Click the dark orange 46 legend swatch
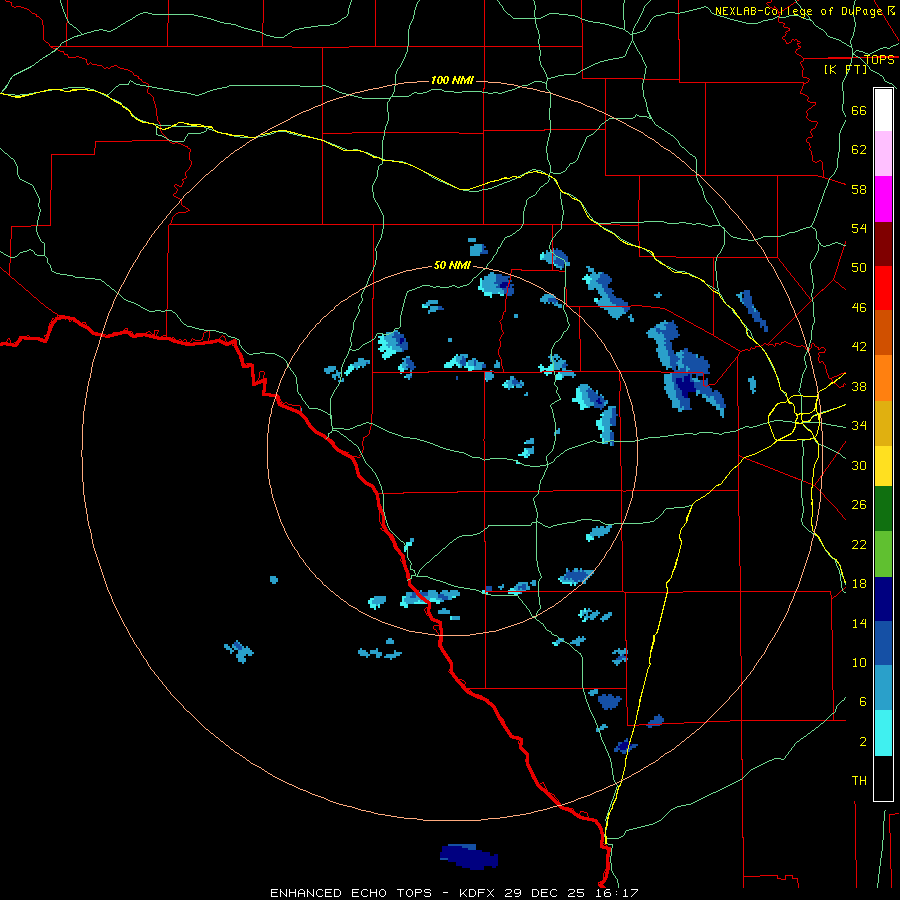The height and width of the screenshot is (900, 900). (x=883, y=333)
